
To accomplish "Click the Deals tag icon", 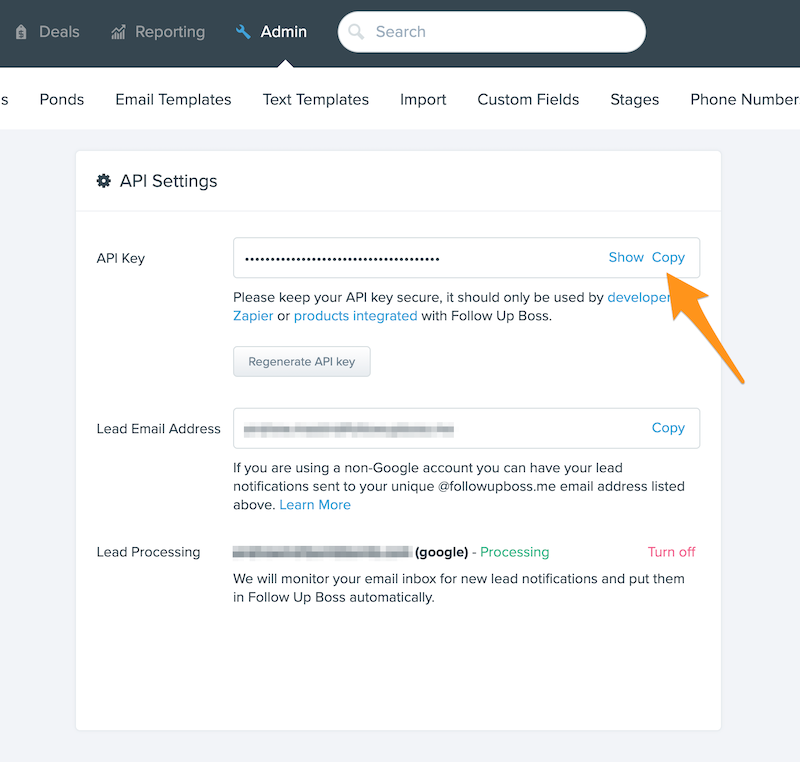I will click(x=21, y=32).
